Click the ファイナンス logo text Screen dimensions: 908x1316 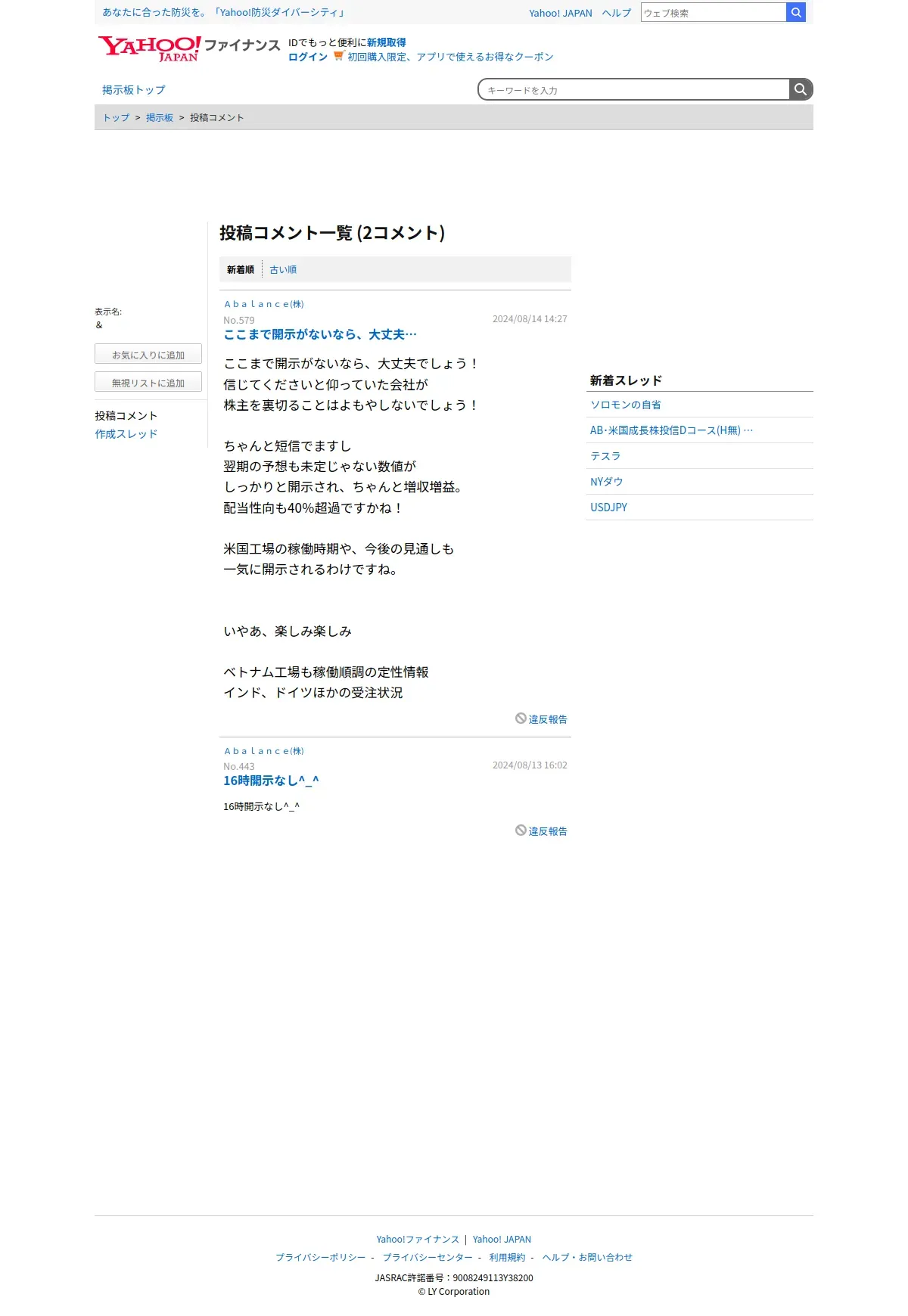[x=242, y=45]
